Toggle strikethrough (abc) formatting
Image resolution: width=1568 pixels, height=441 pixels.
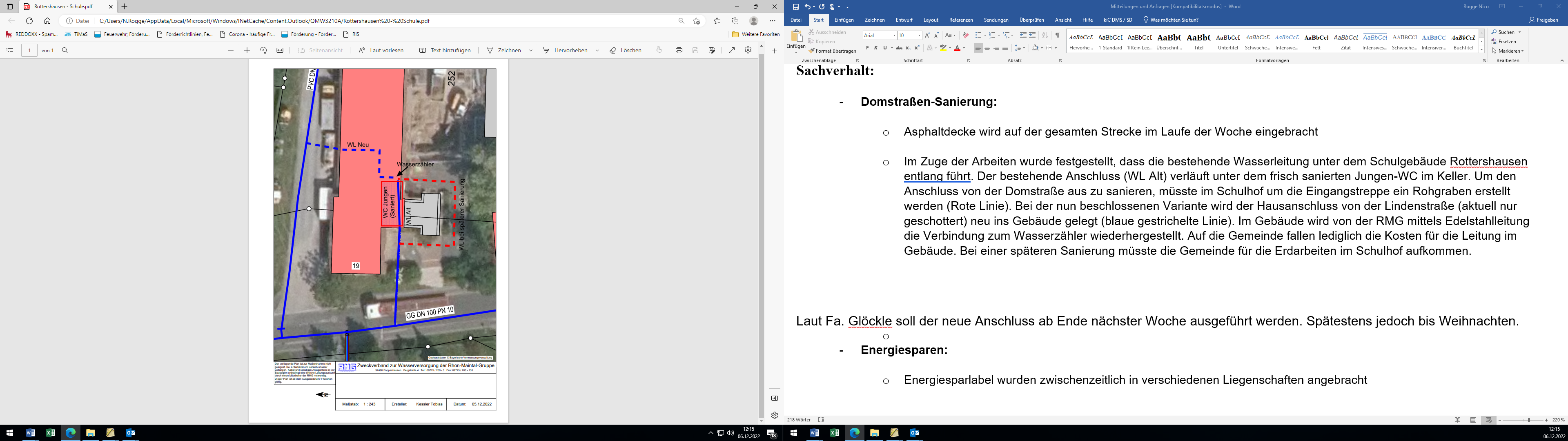899,48
